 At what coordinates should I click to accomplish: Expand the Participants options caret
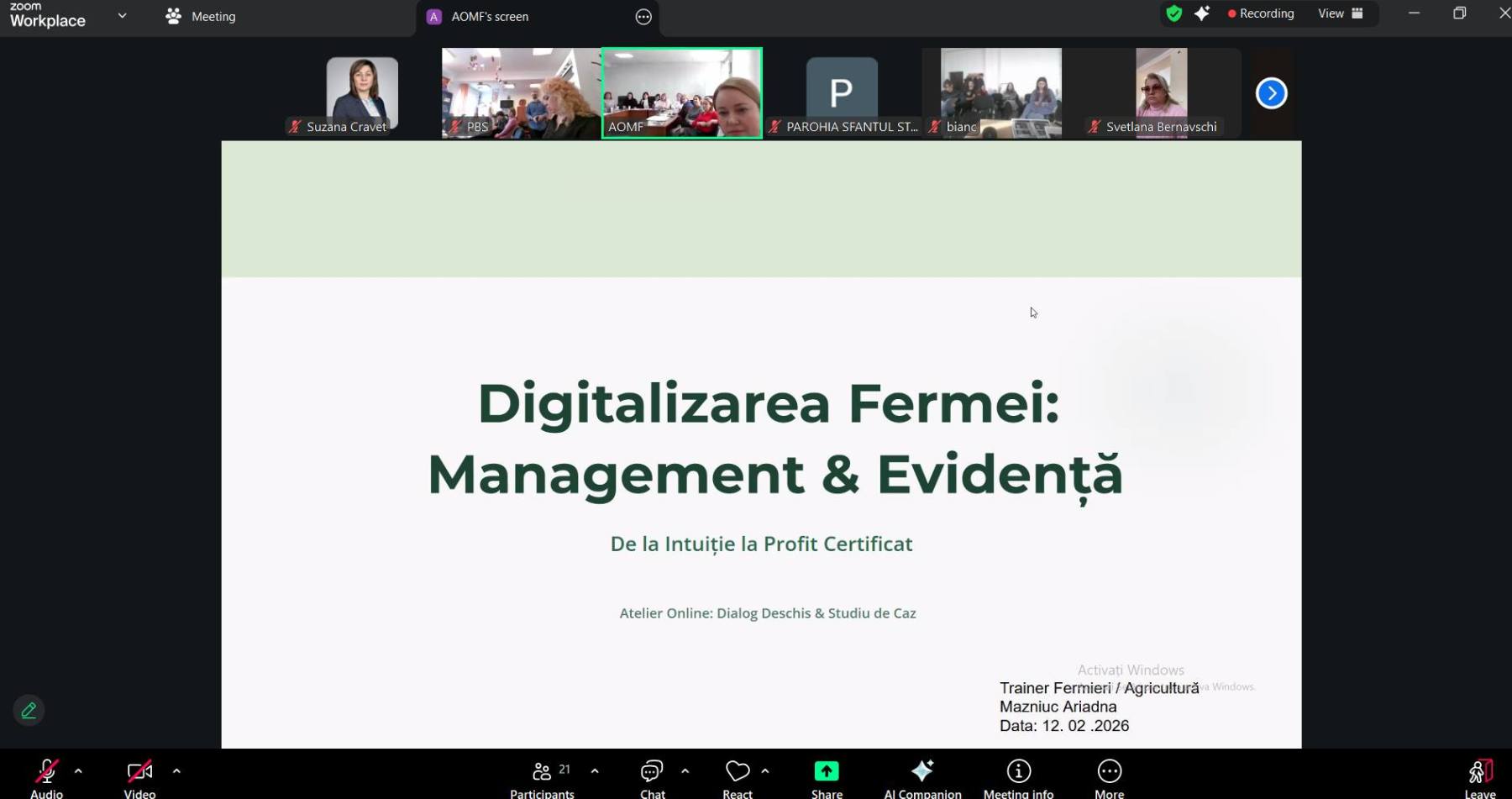tap(595, 770)
